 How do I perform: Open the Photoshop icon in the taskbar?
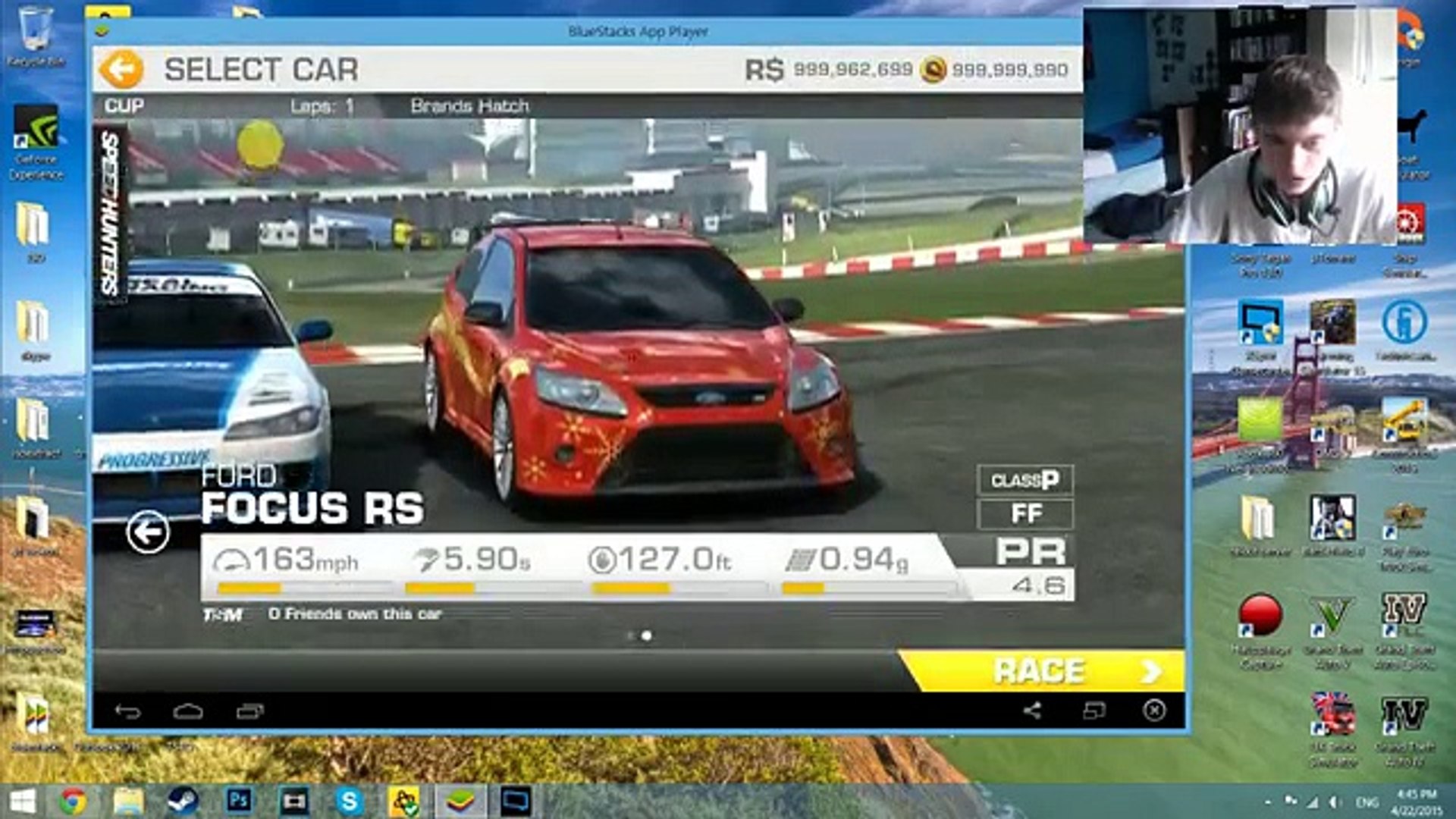(x=239, y=800)
